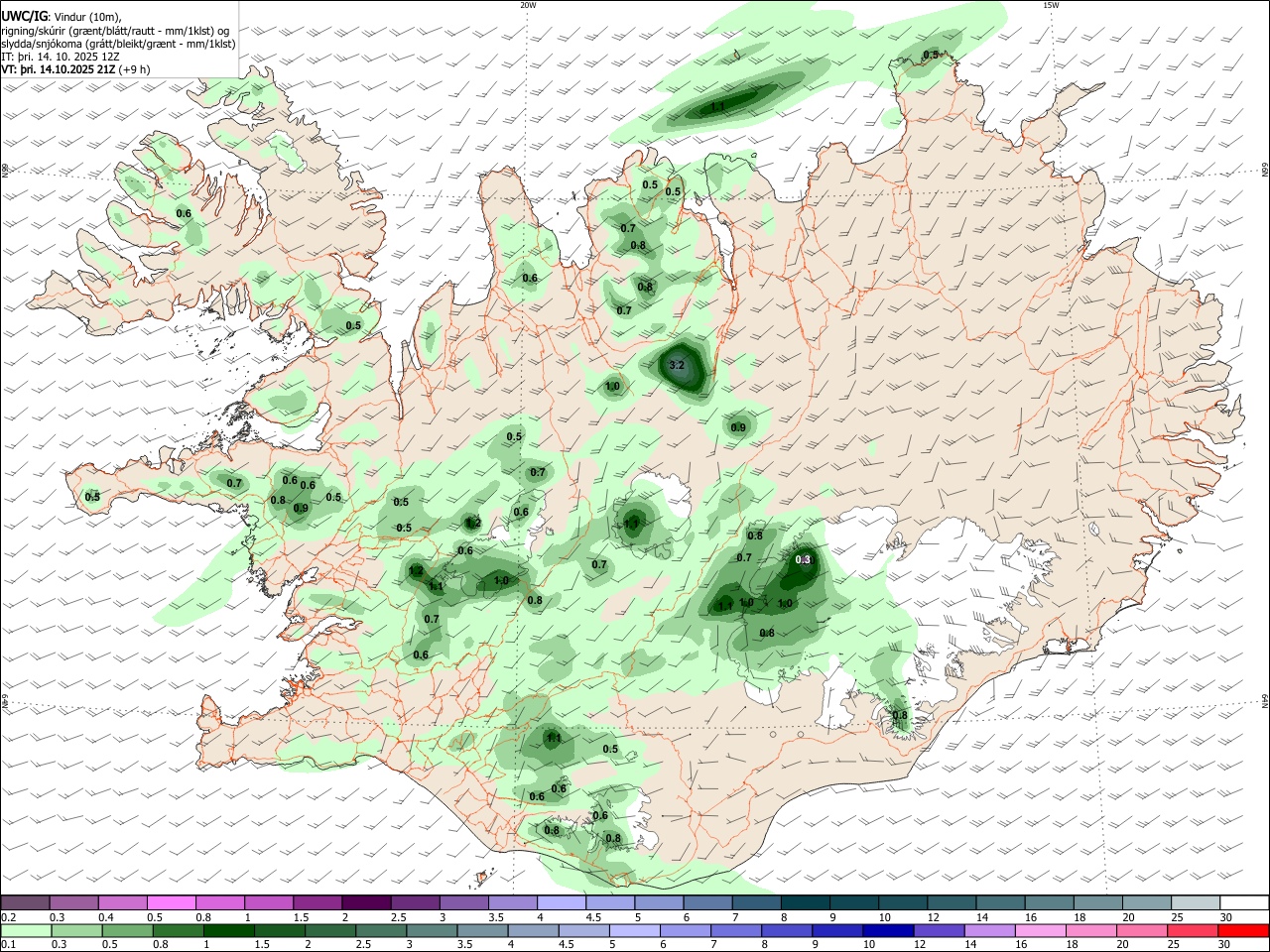The height and width of the screenshot is (952, 1270).
Task: Select the bold UWC/IG title text
Action: point(23,16)
